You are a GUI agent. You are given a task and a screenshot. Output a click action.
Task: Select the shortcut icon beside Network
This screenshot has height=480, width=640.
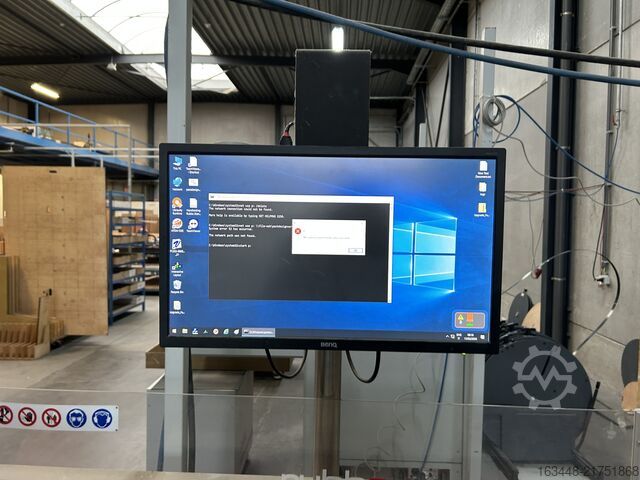[x=193, y=184]
